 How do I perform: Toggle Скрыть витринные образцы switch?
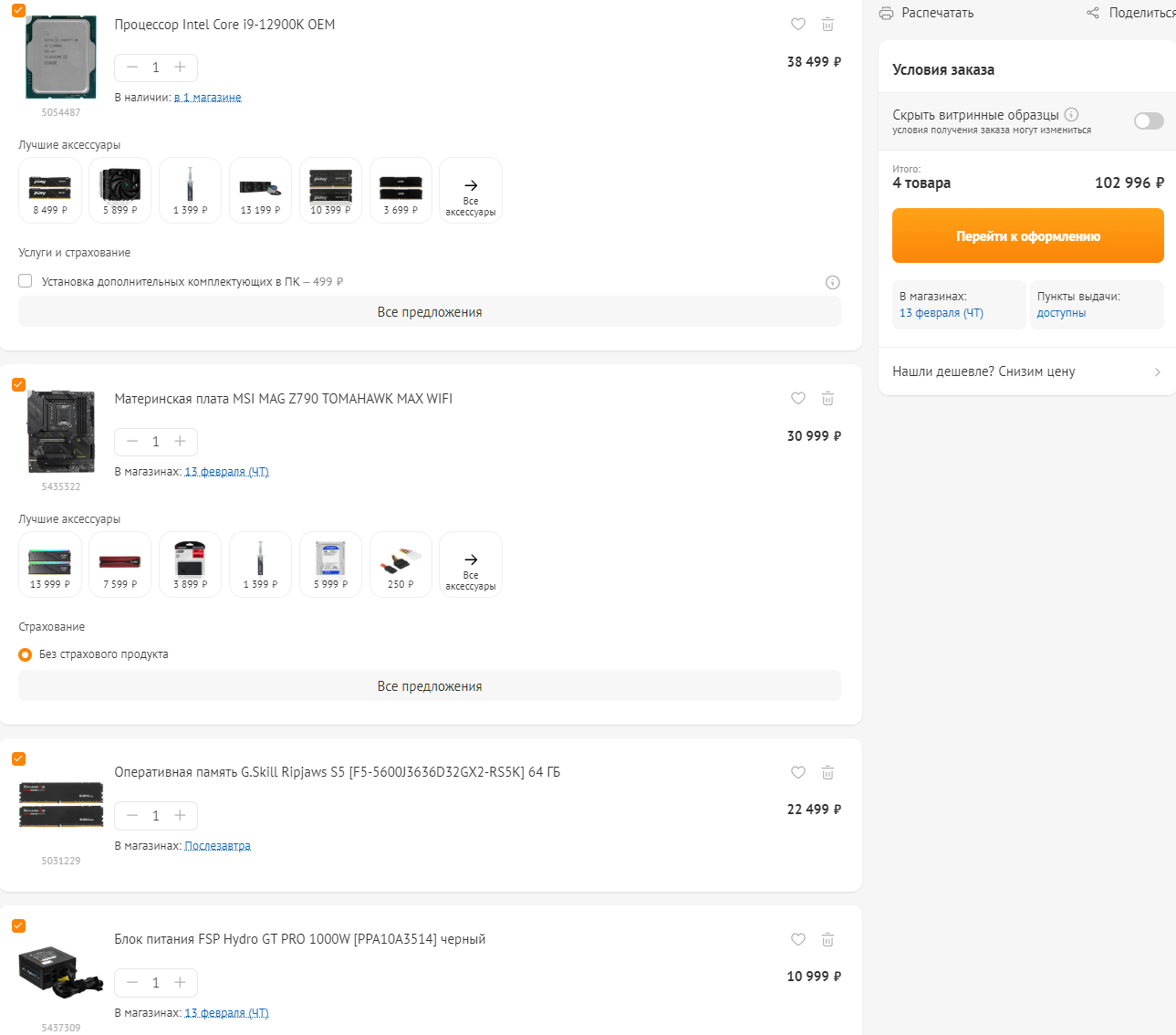[x=1149, y=121]
